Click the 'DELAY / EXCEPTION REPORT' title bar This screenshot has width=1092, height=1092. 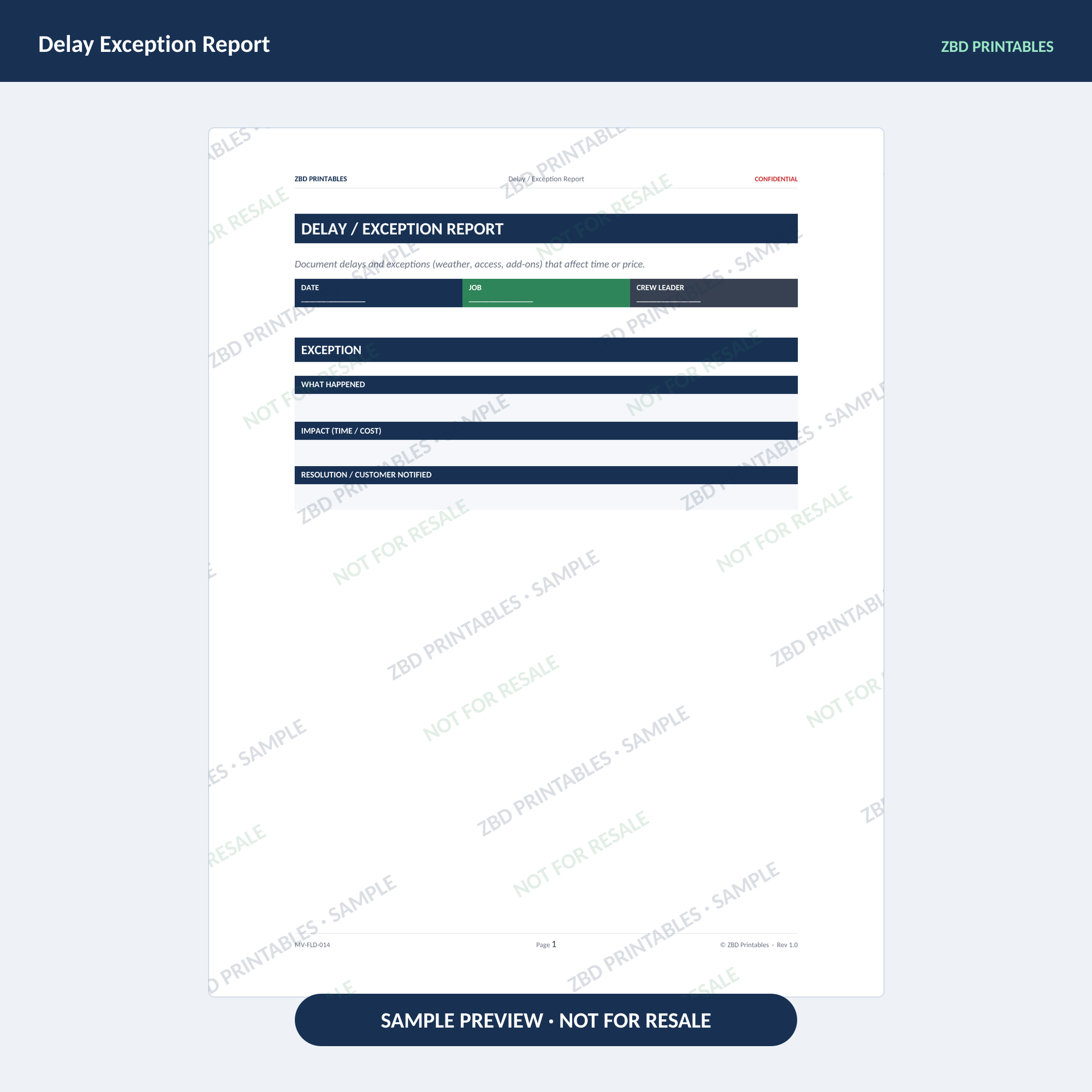[x=546, y=228]
